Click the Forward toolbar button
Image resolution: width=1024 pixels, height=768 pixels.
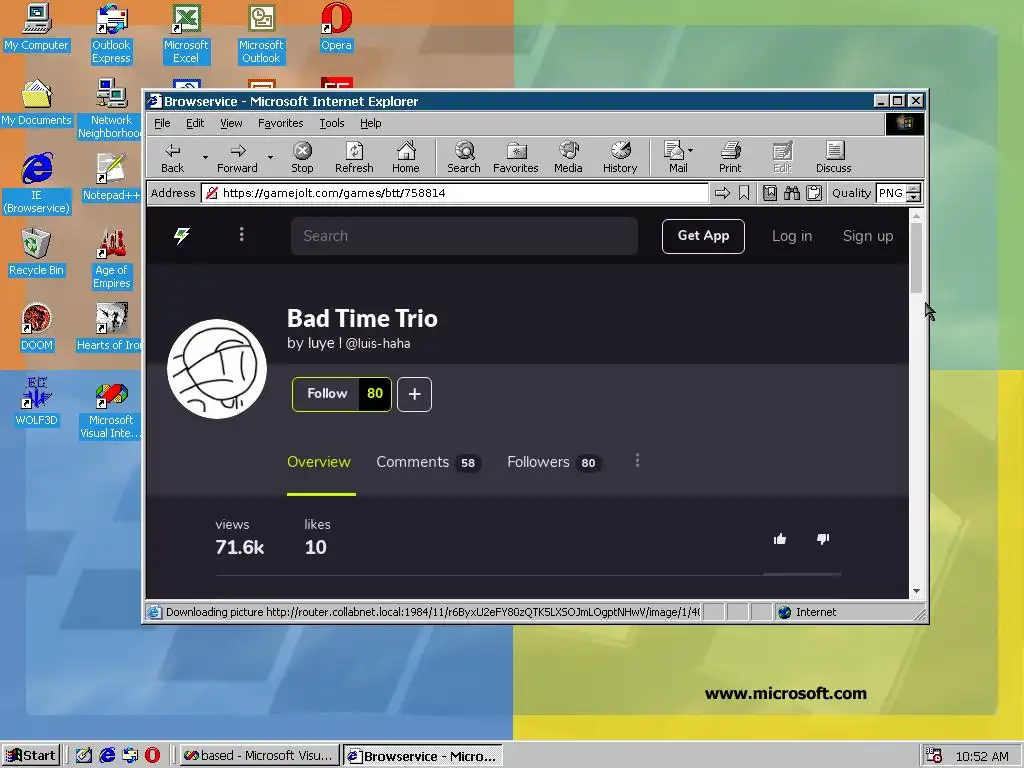237,158
